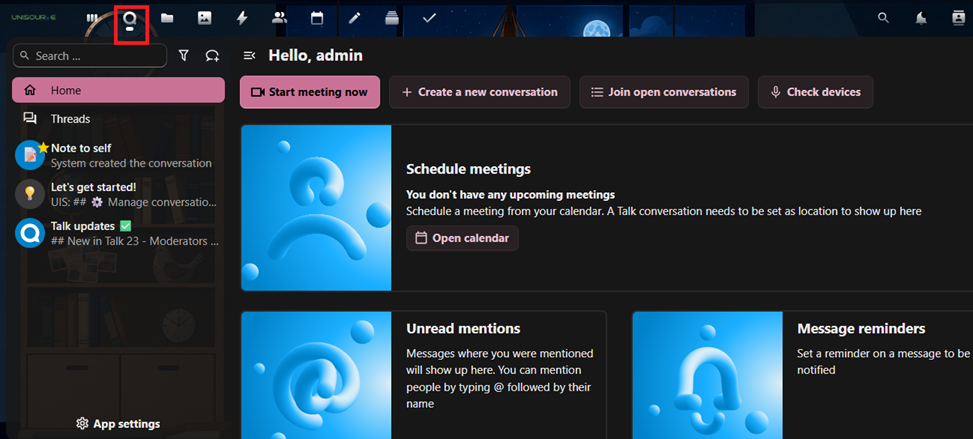Open unified search magnifier in top bar
Viewport: 973px width, 439px height.
point(883,18)
